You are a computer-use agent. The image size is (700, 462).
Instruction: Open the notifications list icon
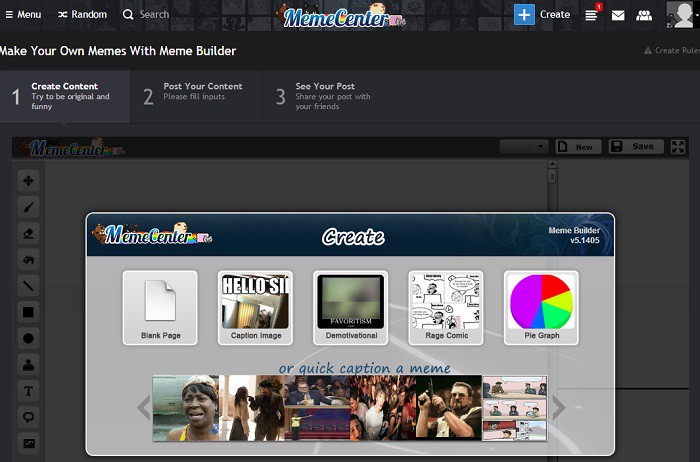coord(591,15)
